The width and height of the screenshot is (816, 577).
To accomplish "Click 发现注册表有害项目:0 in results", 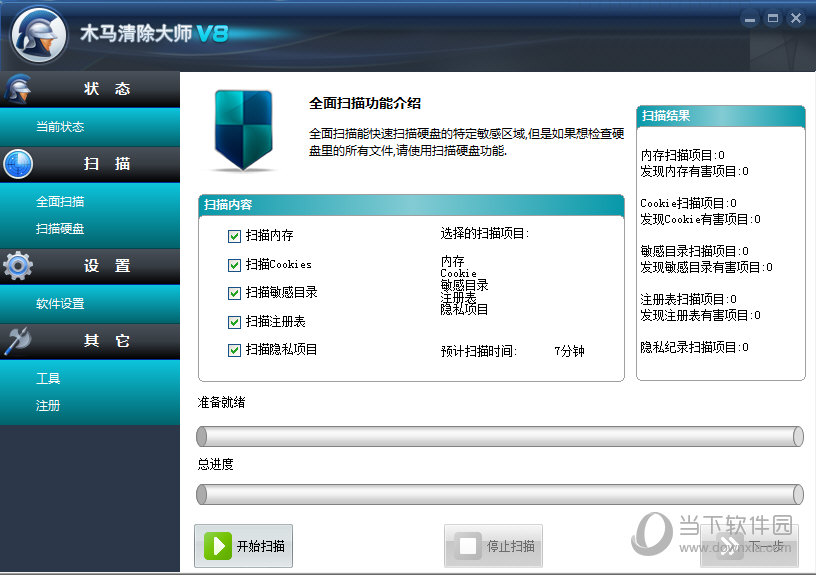I will click(x=700, y=315).
